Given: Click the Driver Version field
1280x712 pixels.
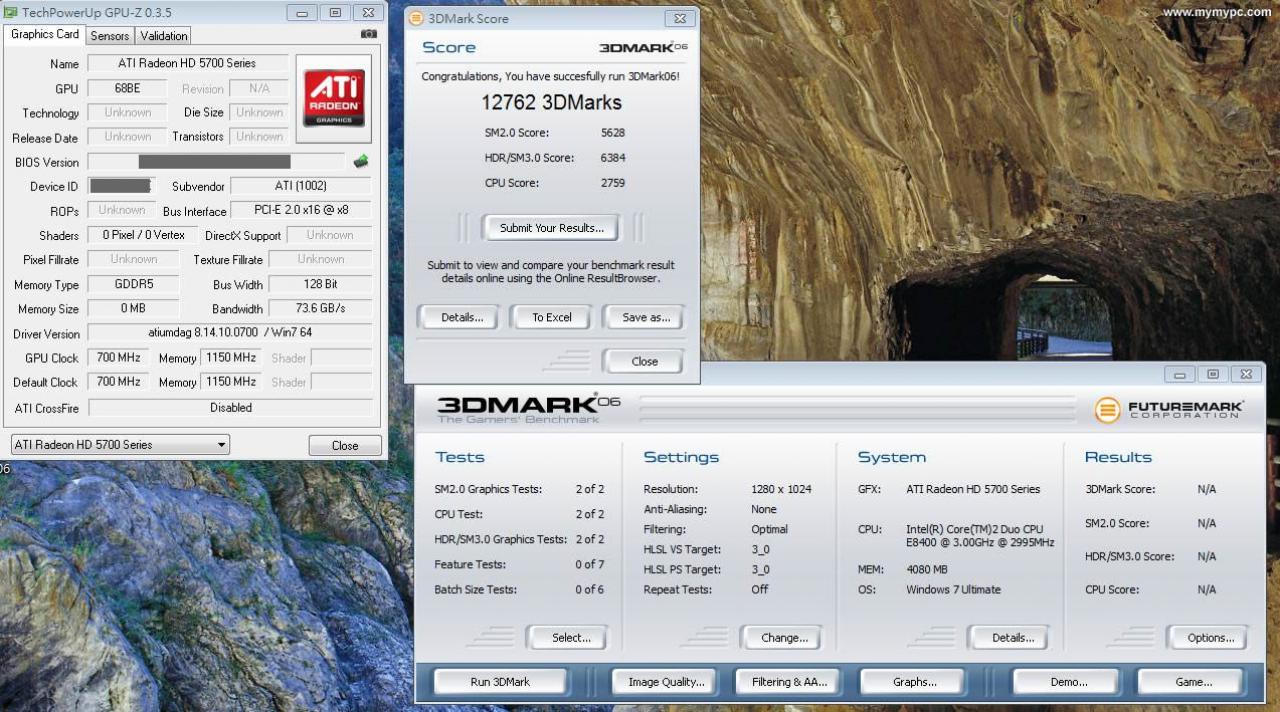Looking at the screenshot, I should [x=230, y=332].
